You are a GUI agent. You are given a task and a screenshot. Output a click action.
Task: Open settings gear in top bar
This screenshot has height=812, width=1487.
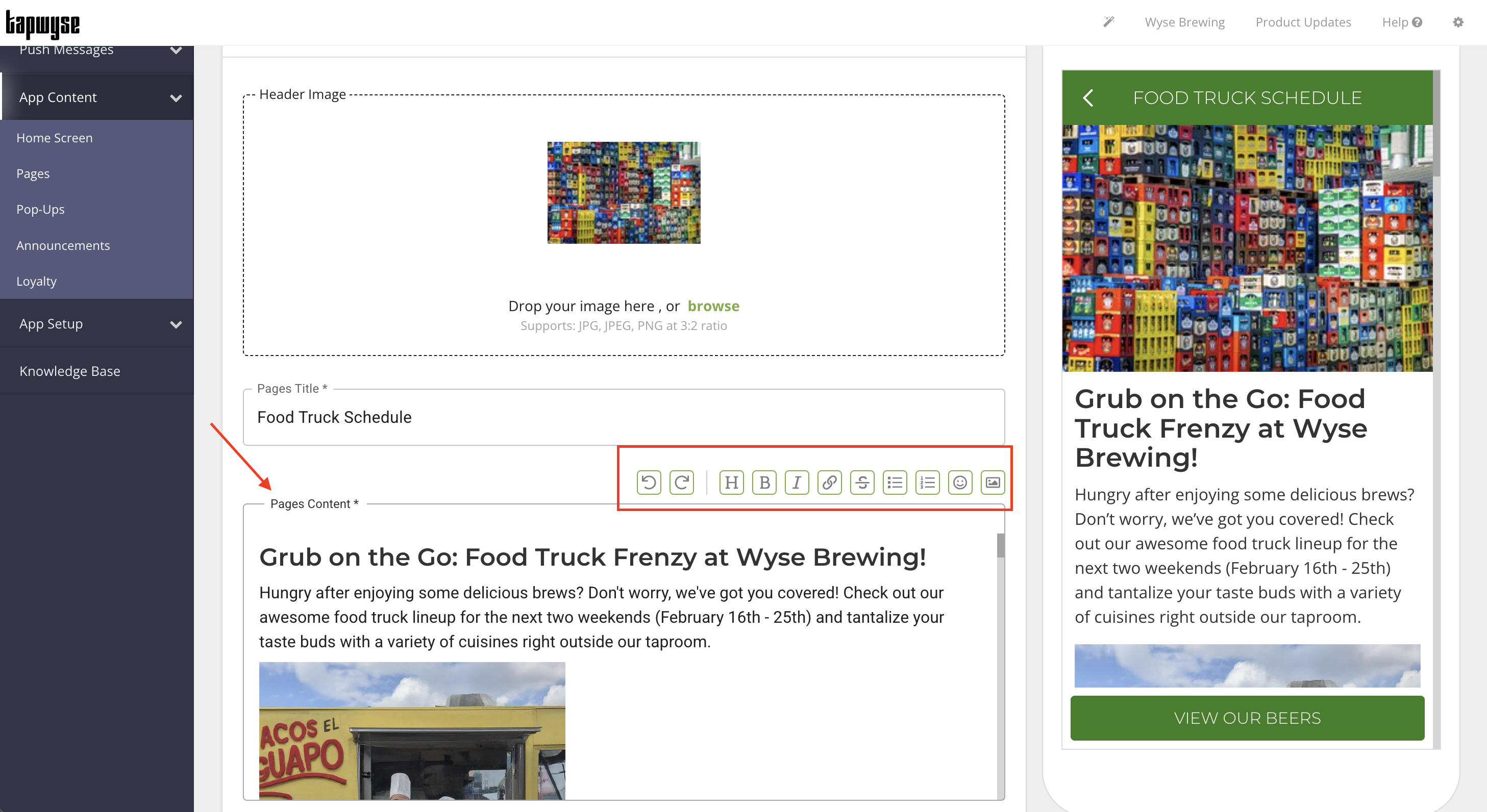(x=1458, y=22)
